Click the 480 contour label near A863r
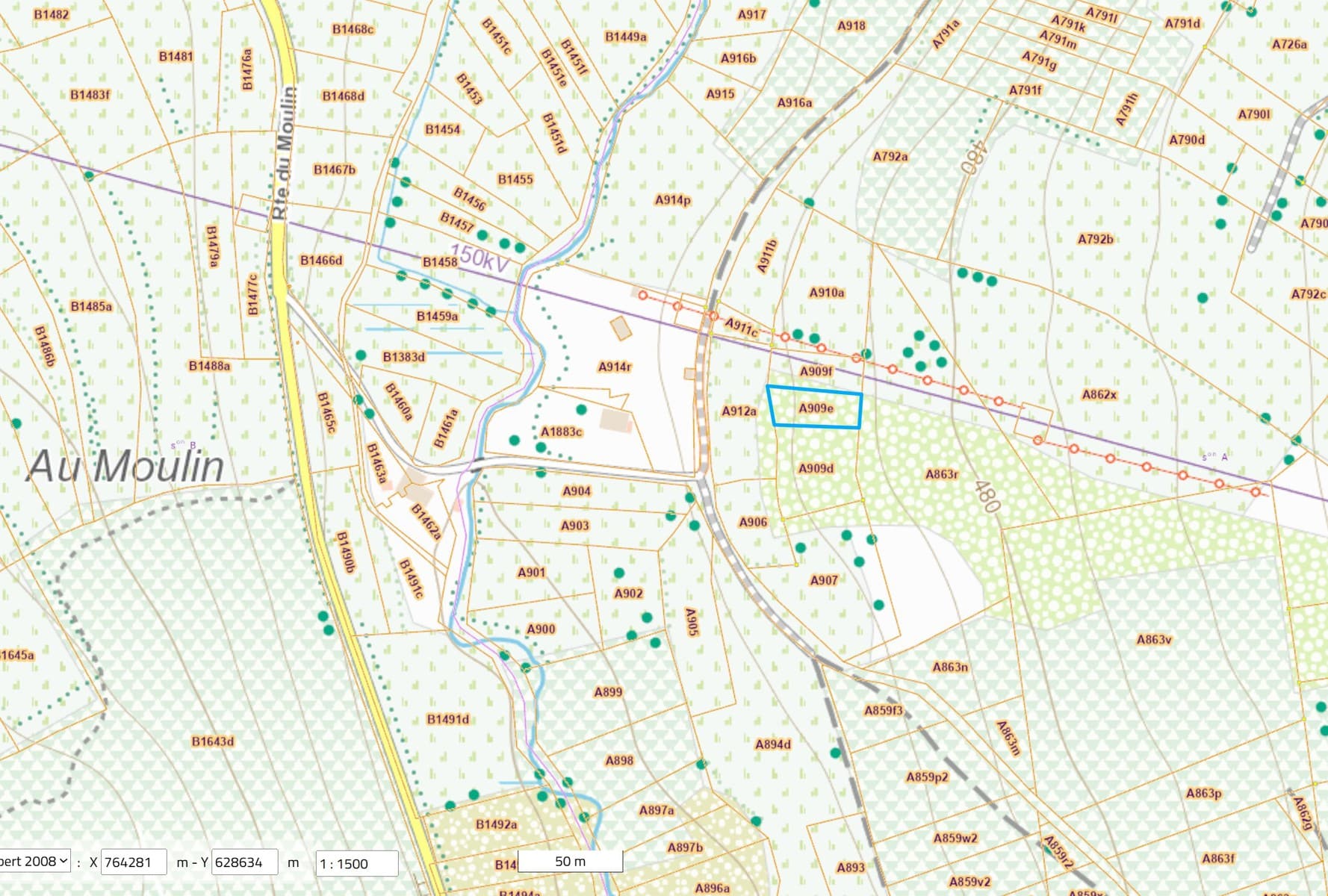 pos(987,497)
